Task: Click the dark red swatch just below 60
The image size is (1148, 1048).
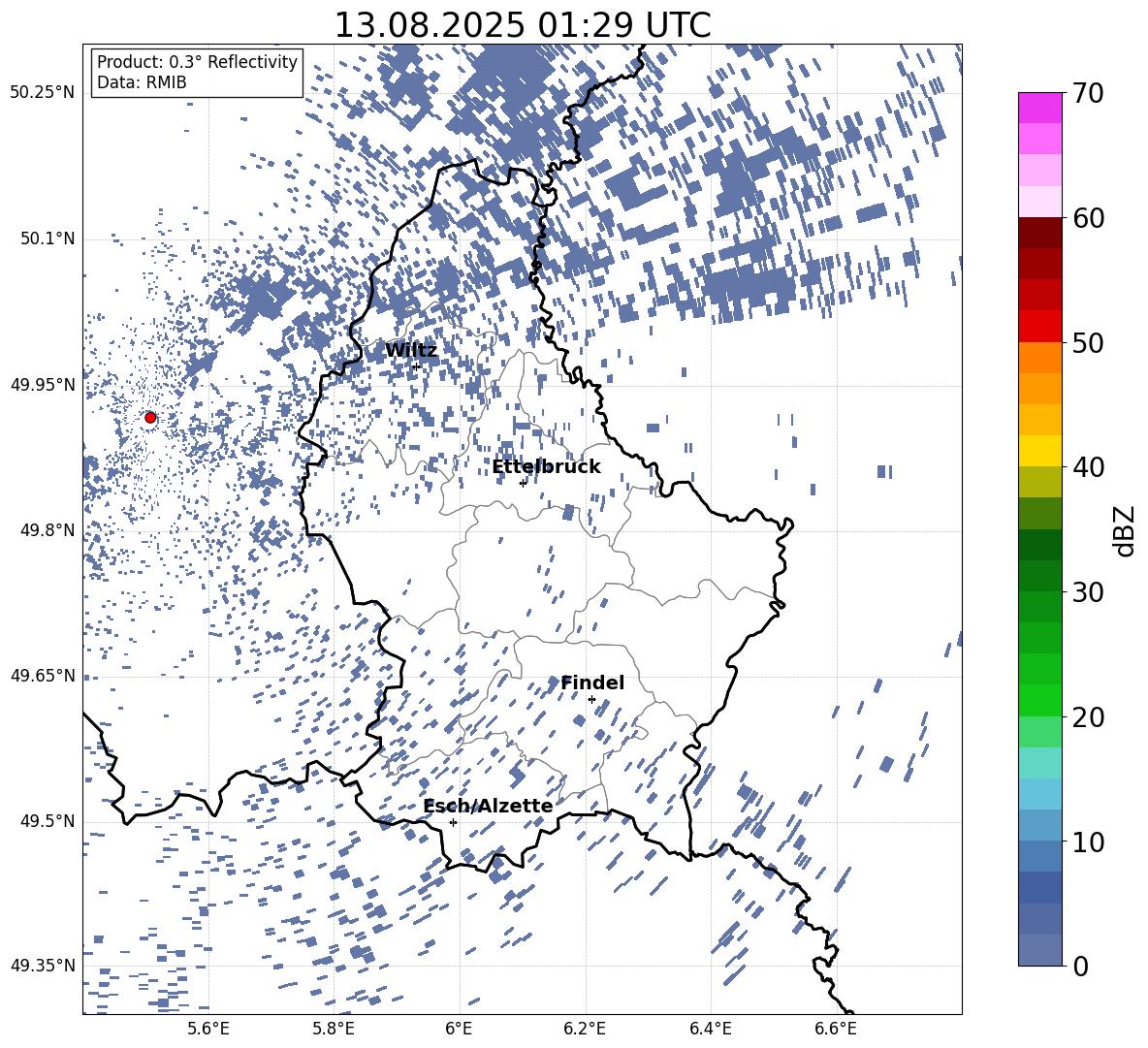Action: pos(1040,233)
